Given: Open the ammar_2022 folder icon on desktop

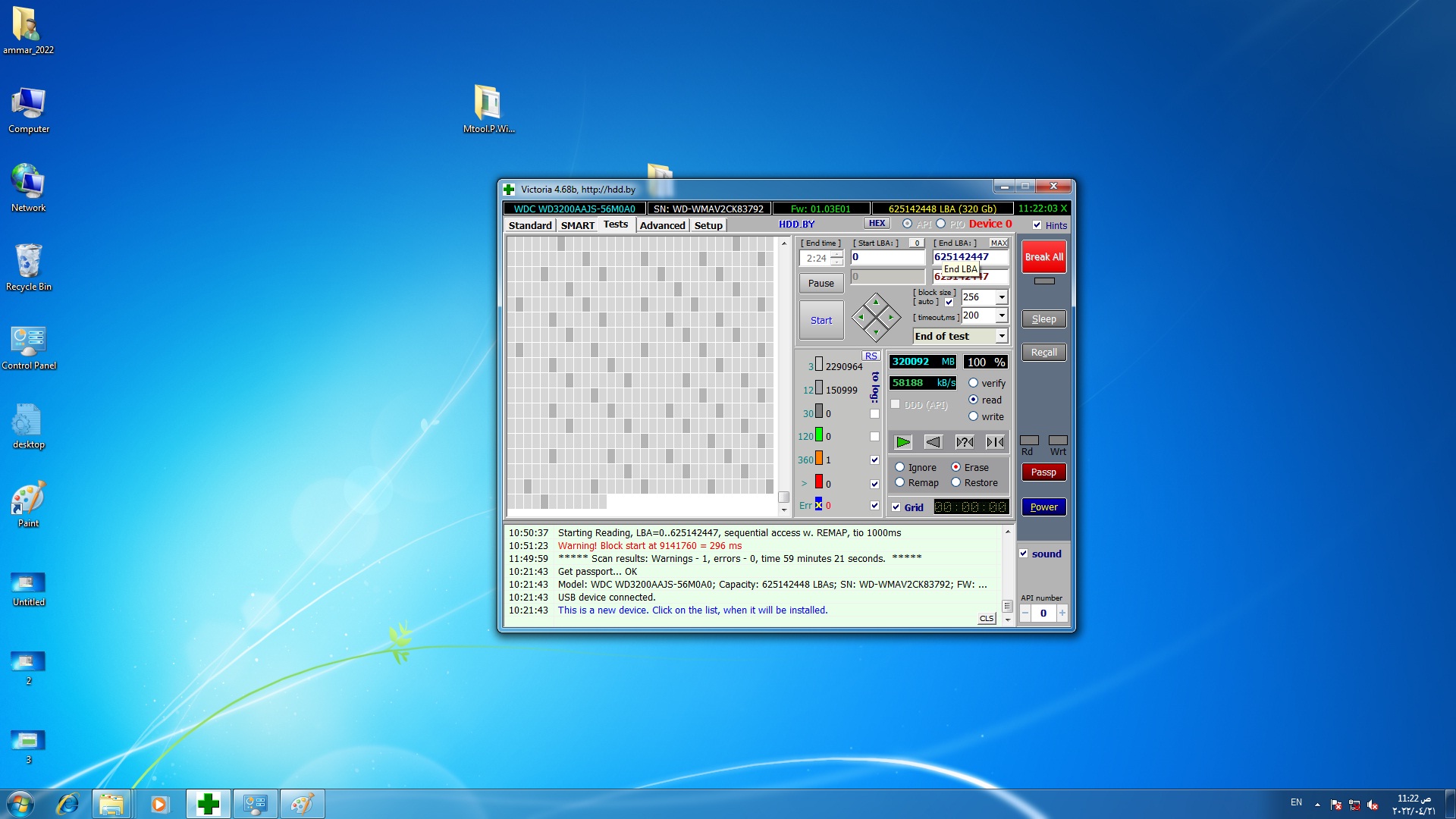Looking at the screenshot, I should 28,30.
